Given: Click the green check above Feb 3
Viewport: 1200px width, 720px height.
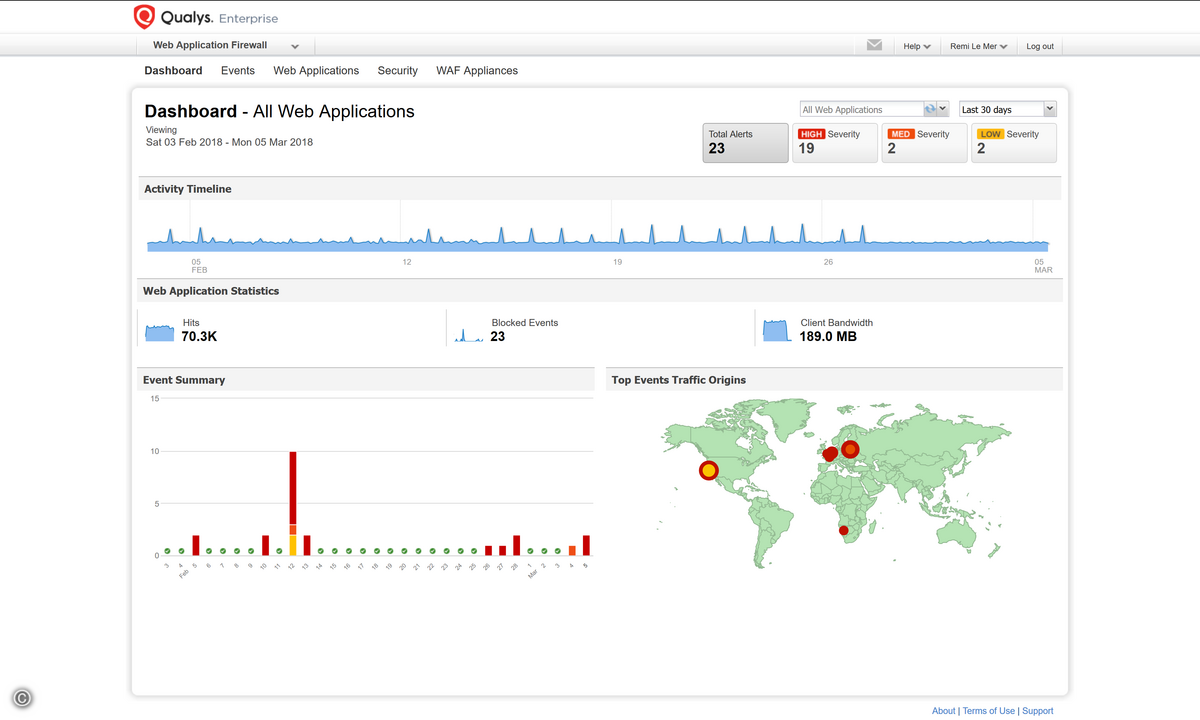Looking at the screenshot, I should point(168,551).
